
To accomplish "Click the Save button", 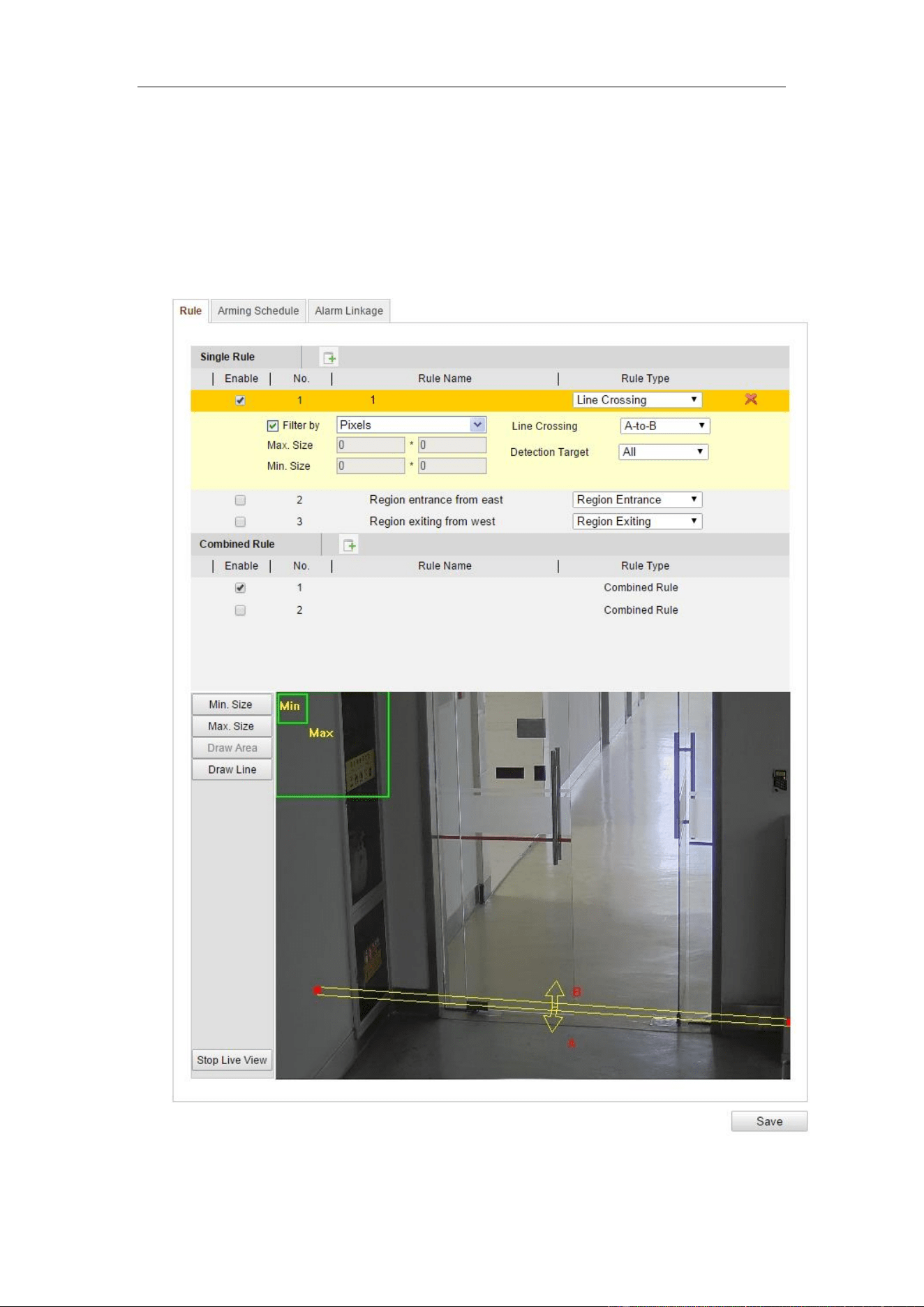I will [x=769, y=1121].
